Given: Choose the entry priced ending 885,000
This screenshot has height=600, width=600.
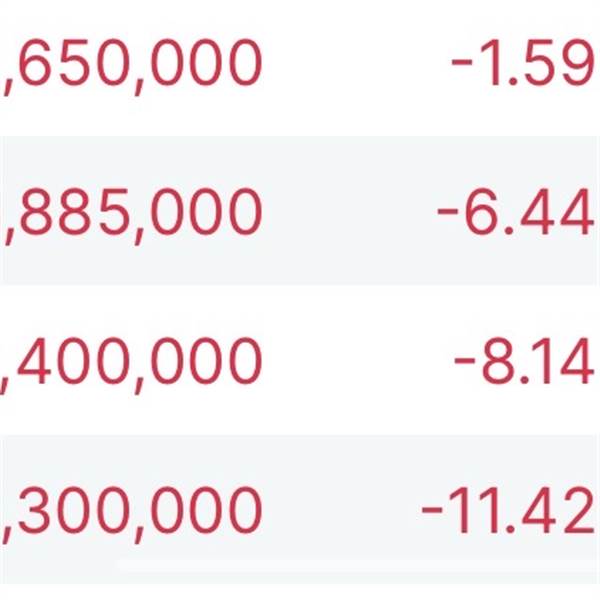Looking at the screenshot, I should (132, 212).
